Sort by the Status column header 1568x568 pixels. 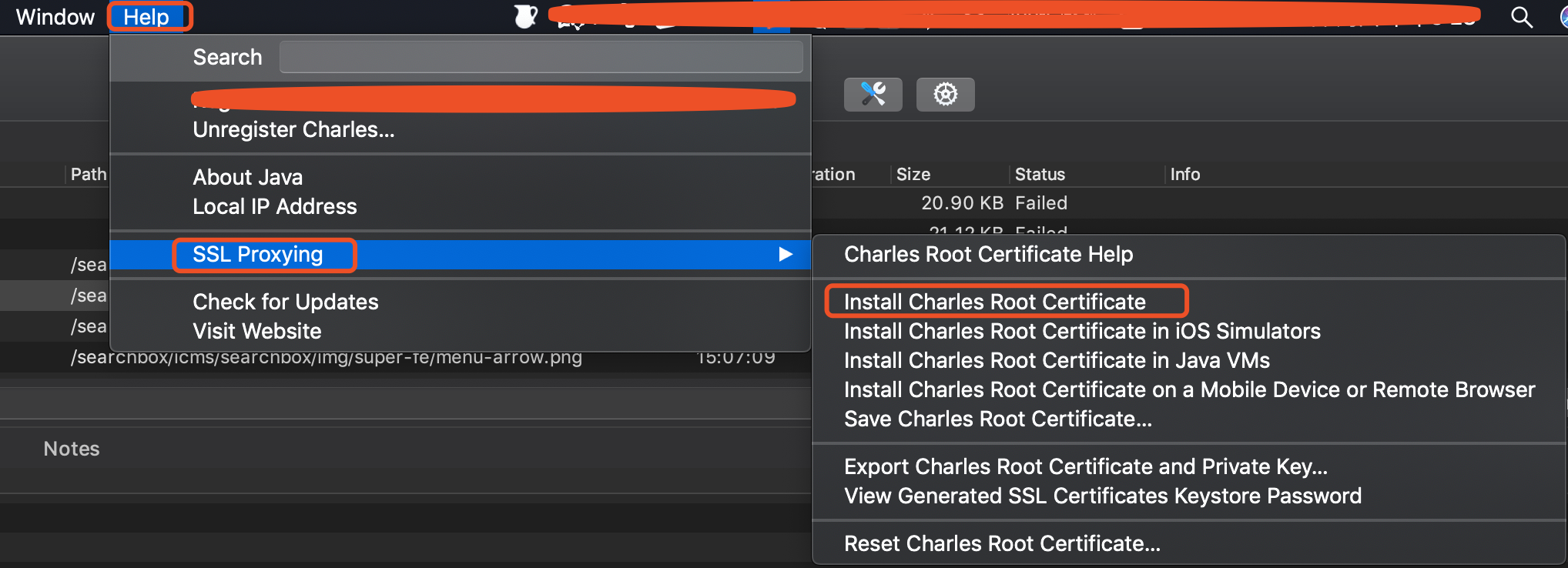[x=1039, y=174]
